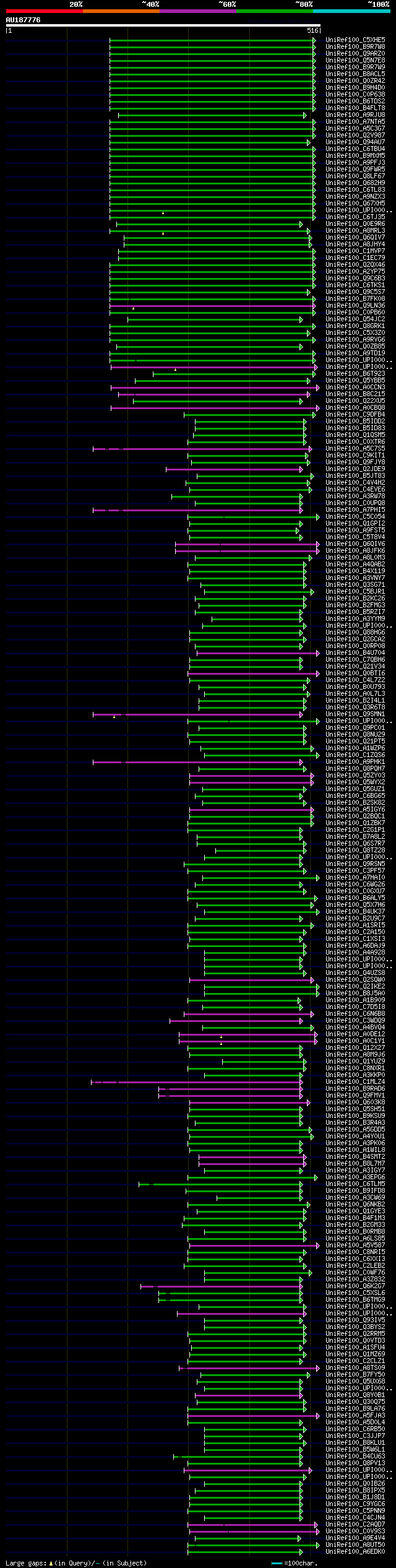Select the query name AU187776
Viewport: 396px width, 1568px height.
point(24,20)
